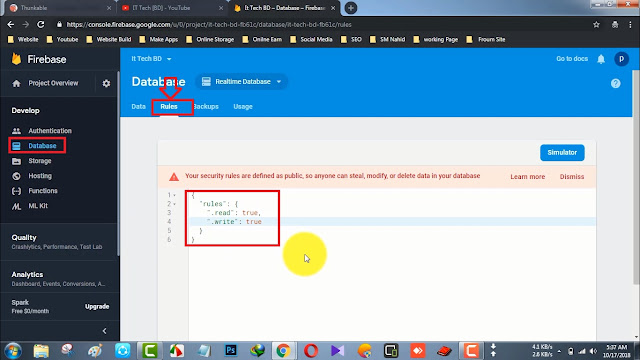Expand the Analytics section
This screenshot has width=640, height=360.
(x=59, y=279)
